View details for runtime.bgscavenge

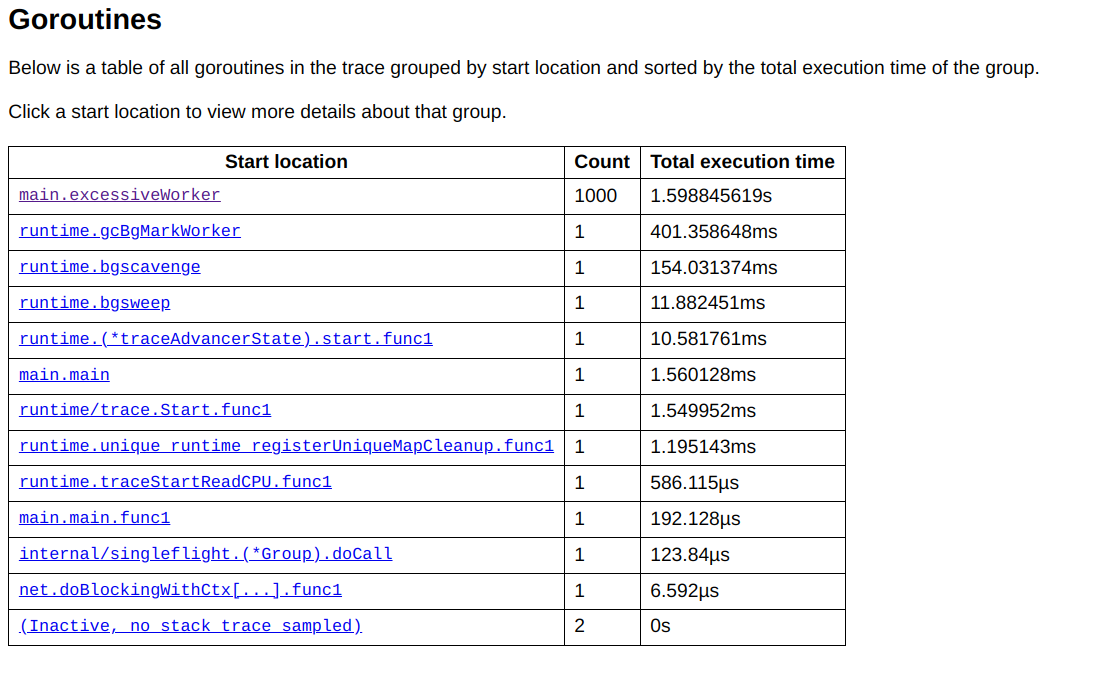pos(109,267)
